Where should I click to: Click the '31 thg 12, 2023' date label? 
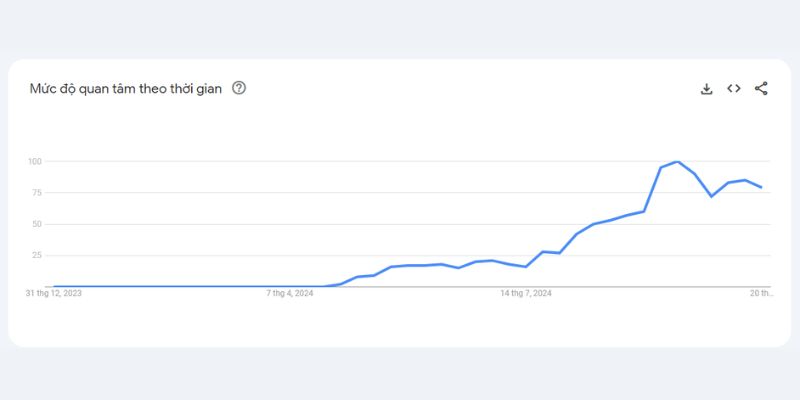point(53,293)
